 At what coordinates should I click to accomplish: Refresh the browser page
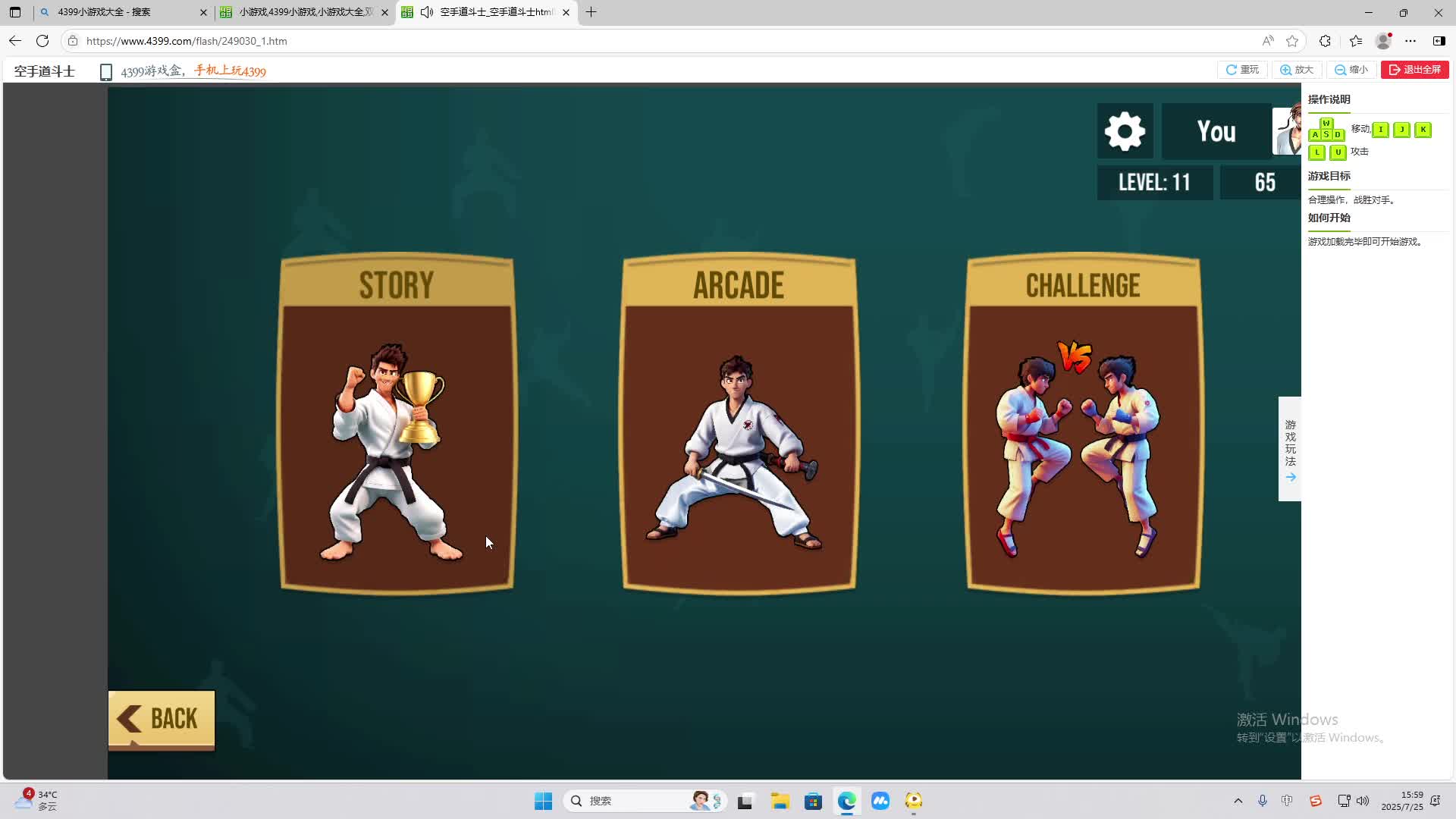click(42, 41)
